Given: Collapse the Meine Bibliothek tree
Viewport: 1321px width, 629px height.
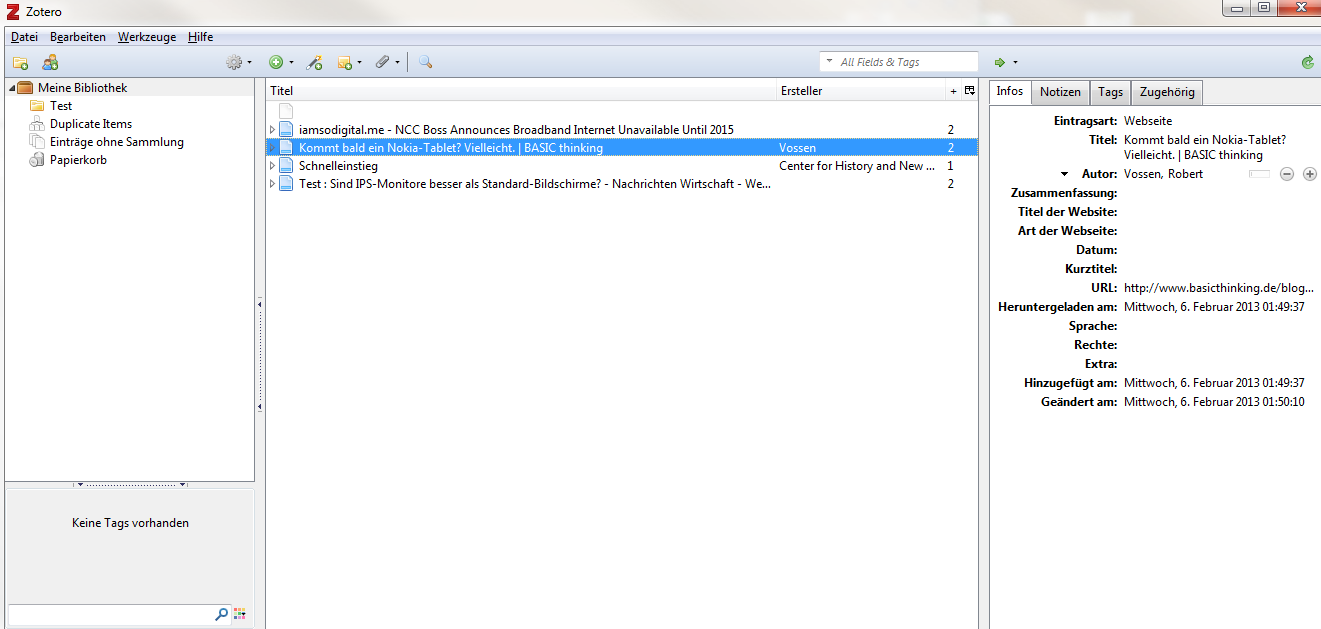Looking at the screenshot, I should pos(12,88).
